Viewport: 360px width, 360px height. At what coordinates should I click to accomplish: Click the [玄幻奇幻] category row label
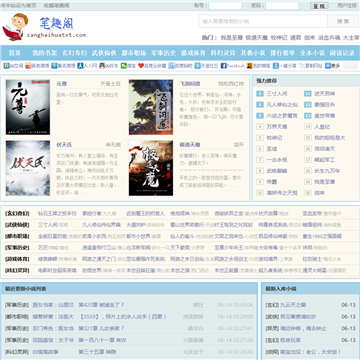pos(17,213)
